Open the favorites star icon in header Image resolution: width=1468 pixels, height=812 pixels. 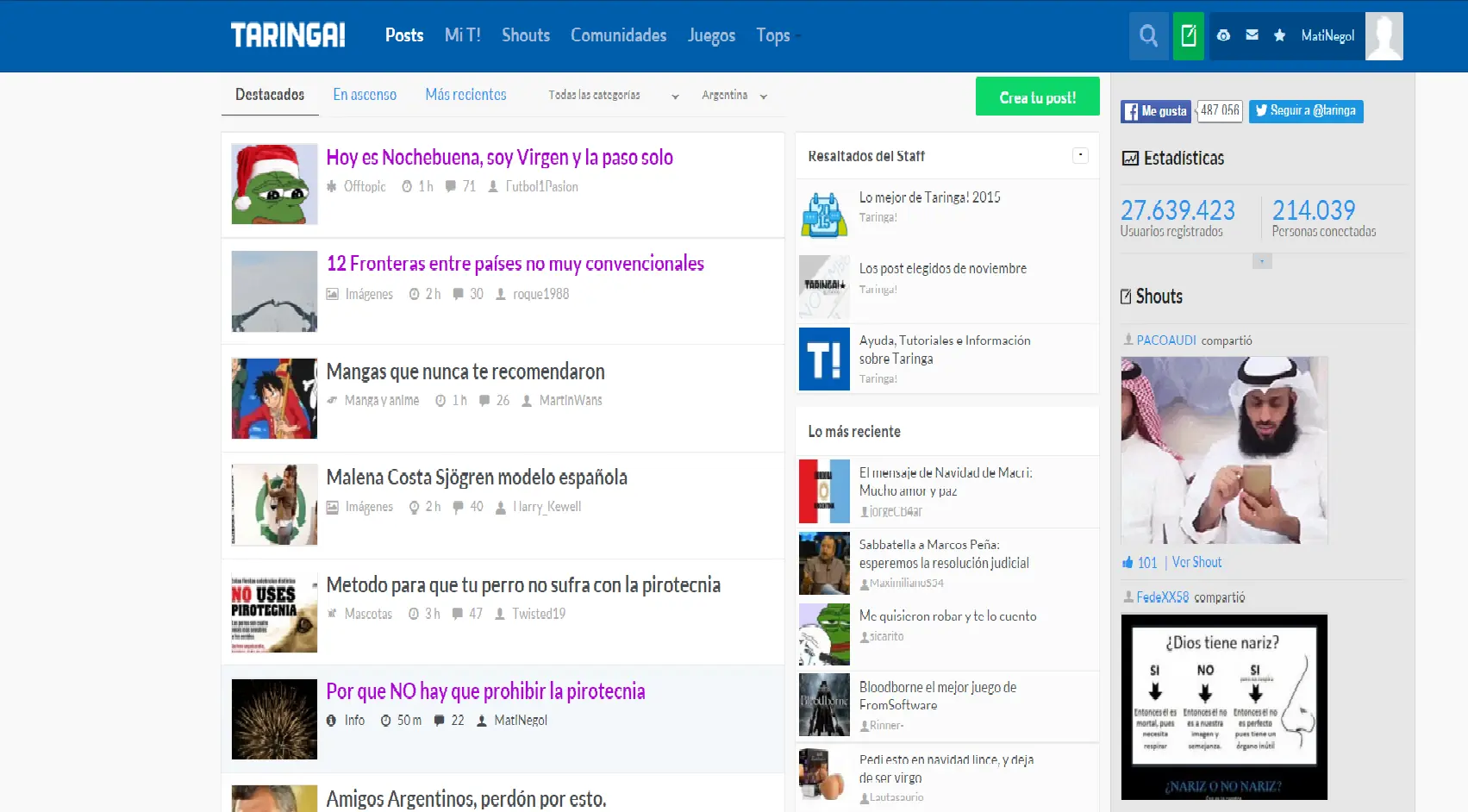coord(1280,35)
